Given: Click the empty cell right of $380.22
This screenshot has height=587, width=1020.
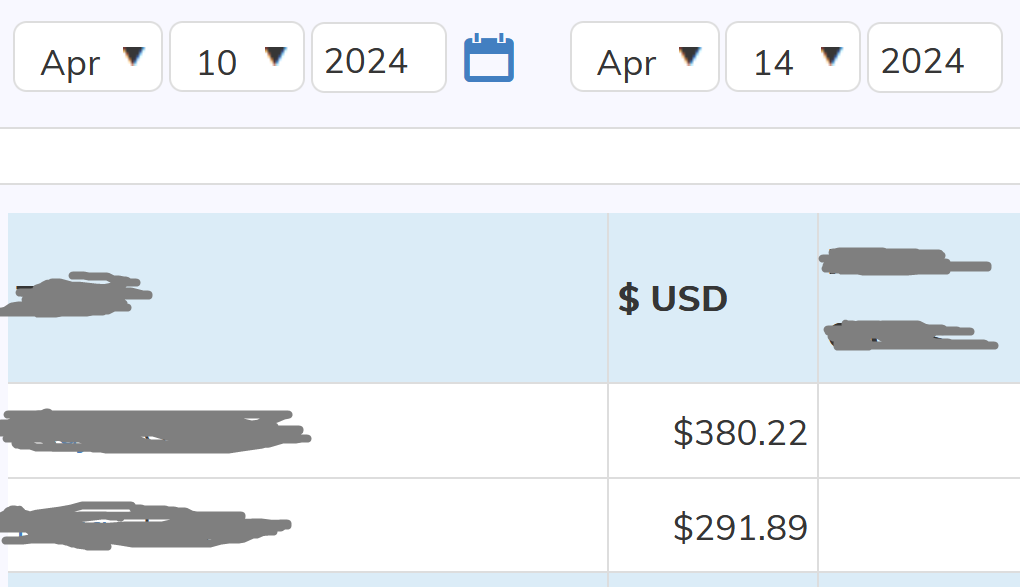Looking at the screenshot, I should pos(919,431).
